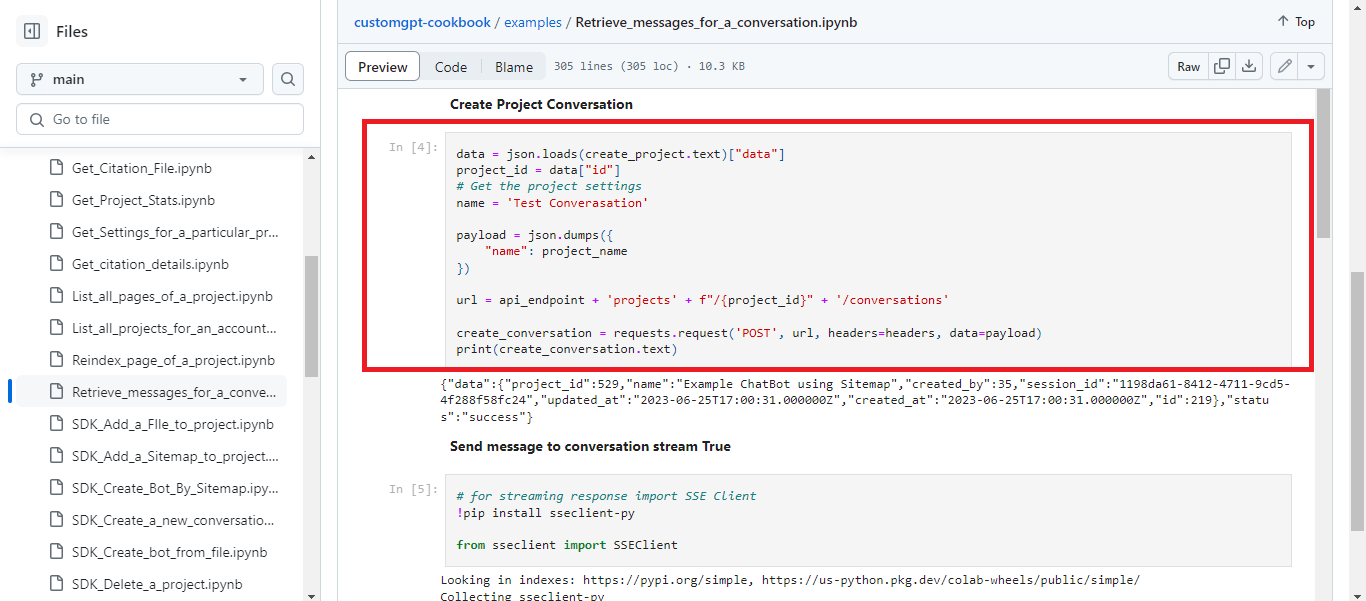Open the extra edit options dropdown arrow

1310,66
